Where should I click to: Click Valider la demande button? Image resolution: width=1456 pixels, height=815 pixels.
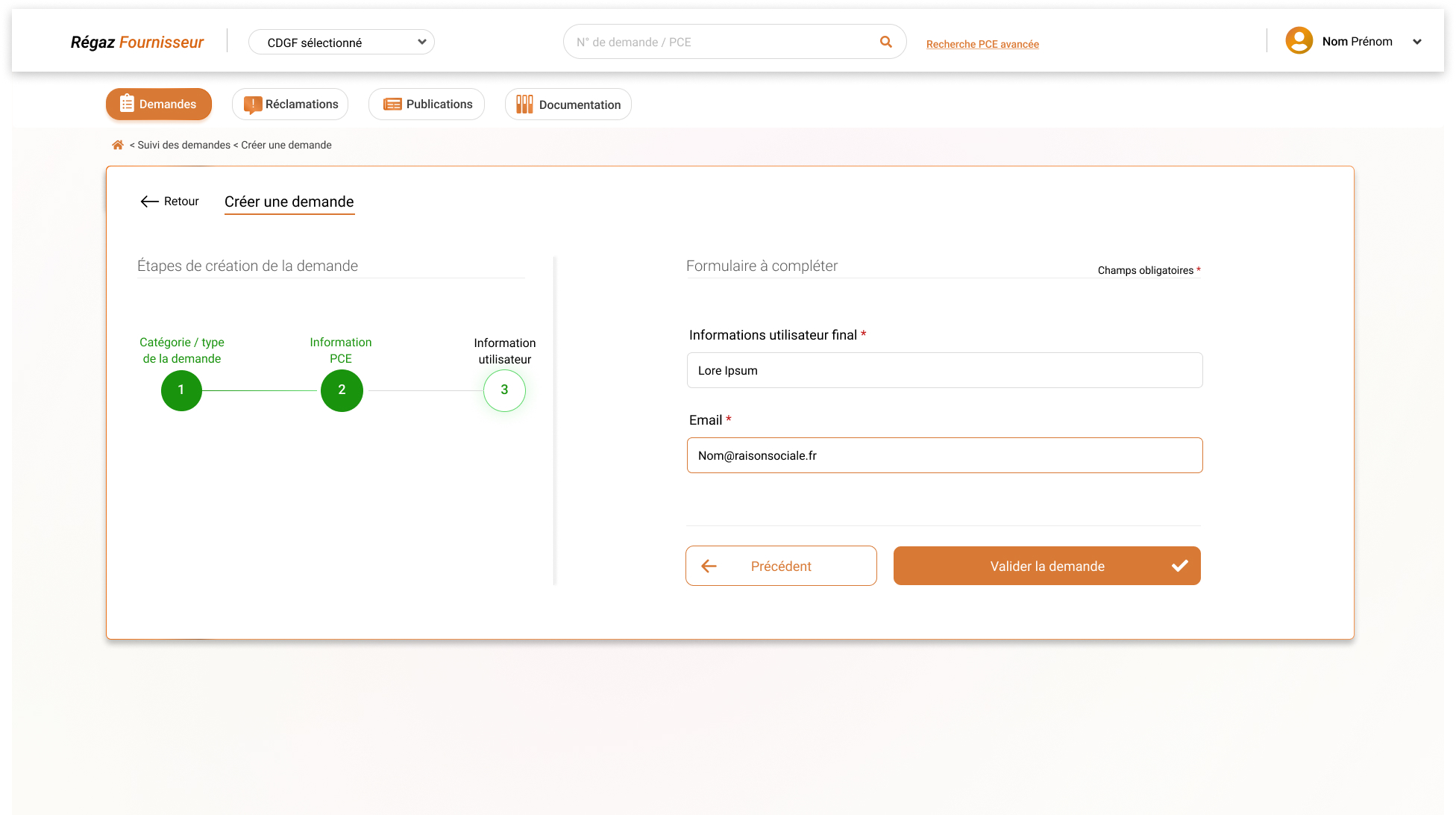click(x=1046, y=566)
